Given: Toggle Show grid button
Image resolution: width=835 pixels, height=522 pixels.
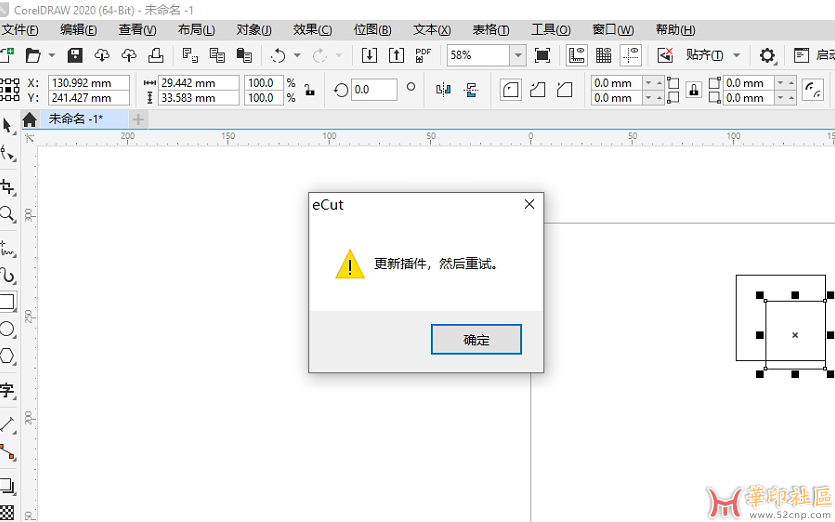Looking at the screenshot, I should (603, 55).
